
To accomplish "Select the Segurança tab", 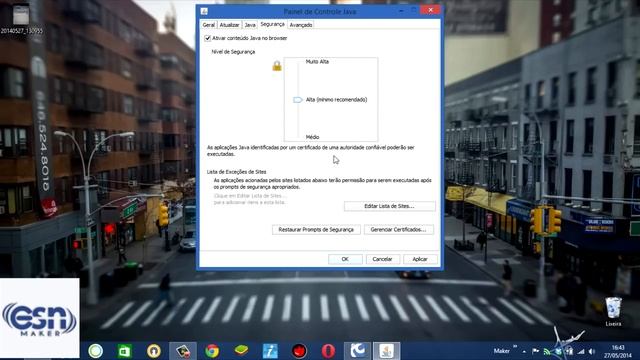I will pyautogui.click(x=272, y=24).
